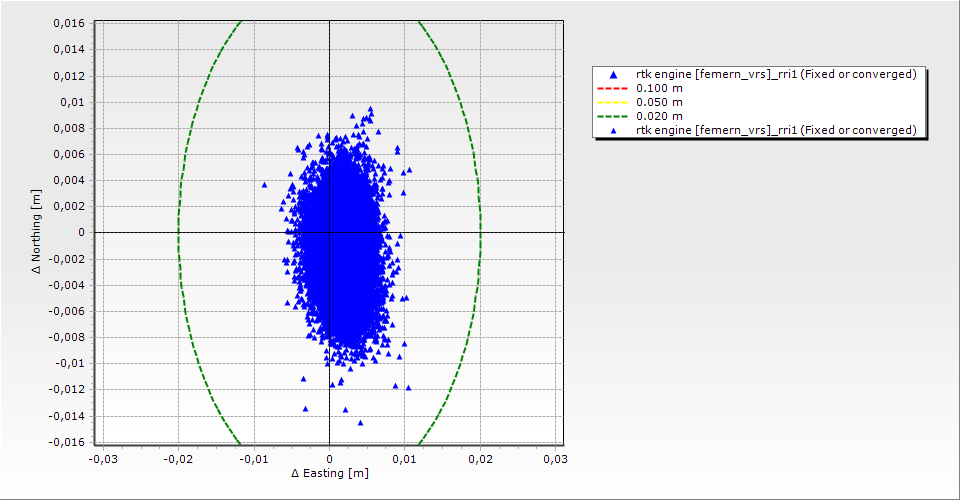
Task: Click the plot origin where the axes cross
Action: pyautogui.click(x=329, y=232)
